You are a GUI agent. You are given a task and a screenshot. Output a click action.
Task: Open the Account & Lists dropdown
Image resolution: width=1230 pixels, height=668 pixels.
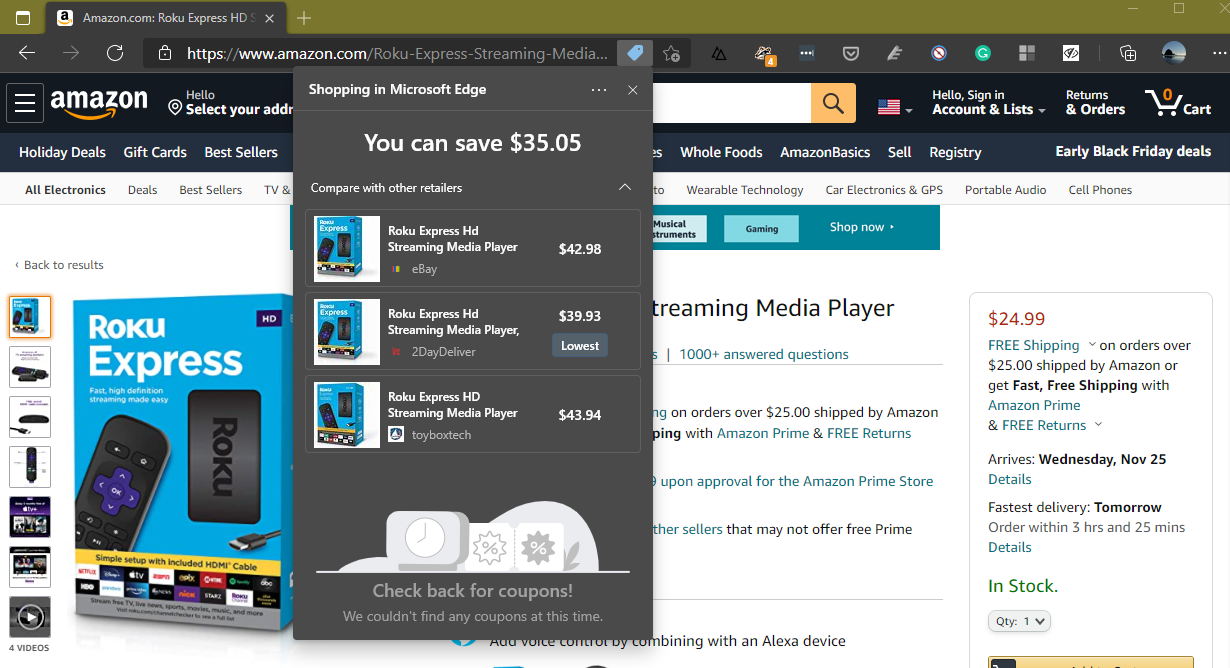click(988, 103)
